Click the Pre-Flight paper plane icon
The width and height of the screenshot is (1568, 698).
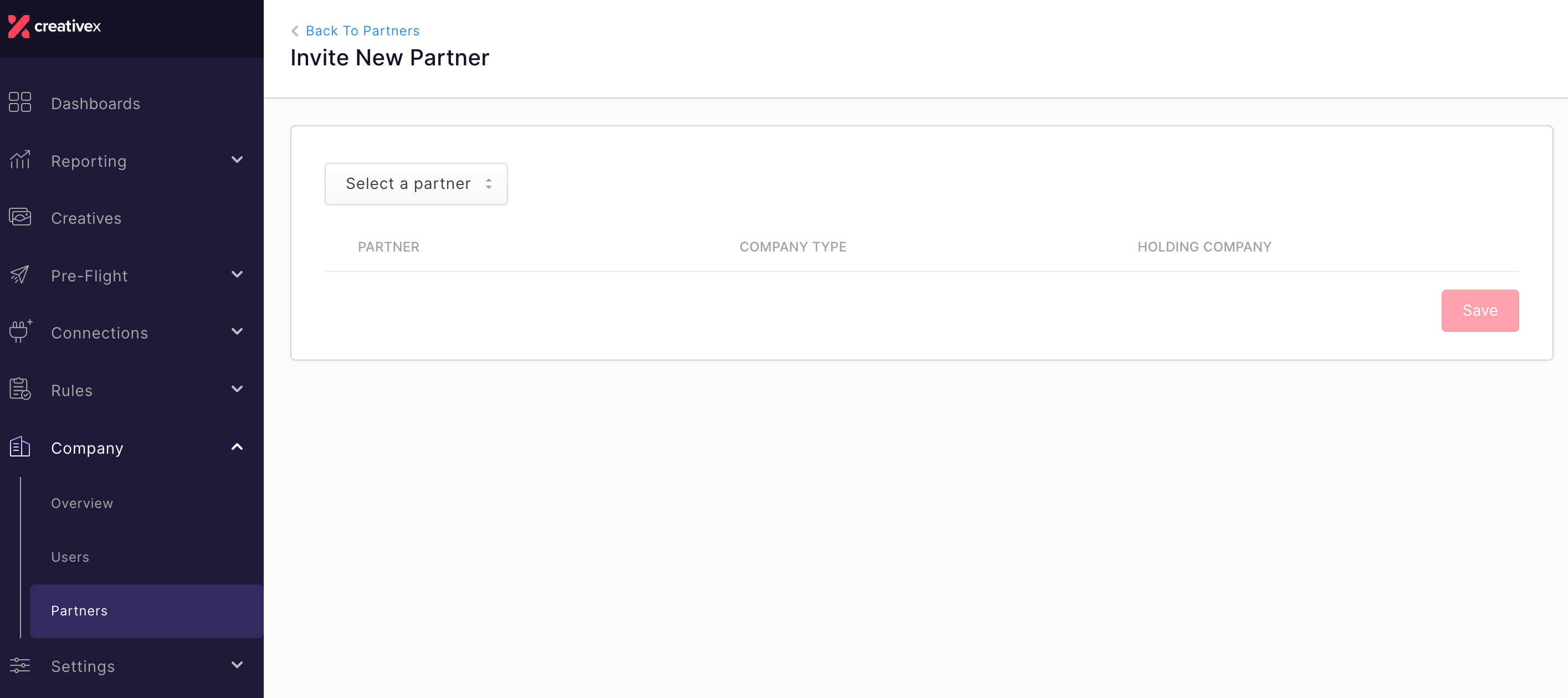(x=19, y=274)
